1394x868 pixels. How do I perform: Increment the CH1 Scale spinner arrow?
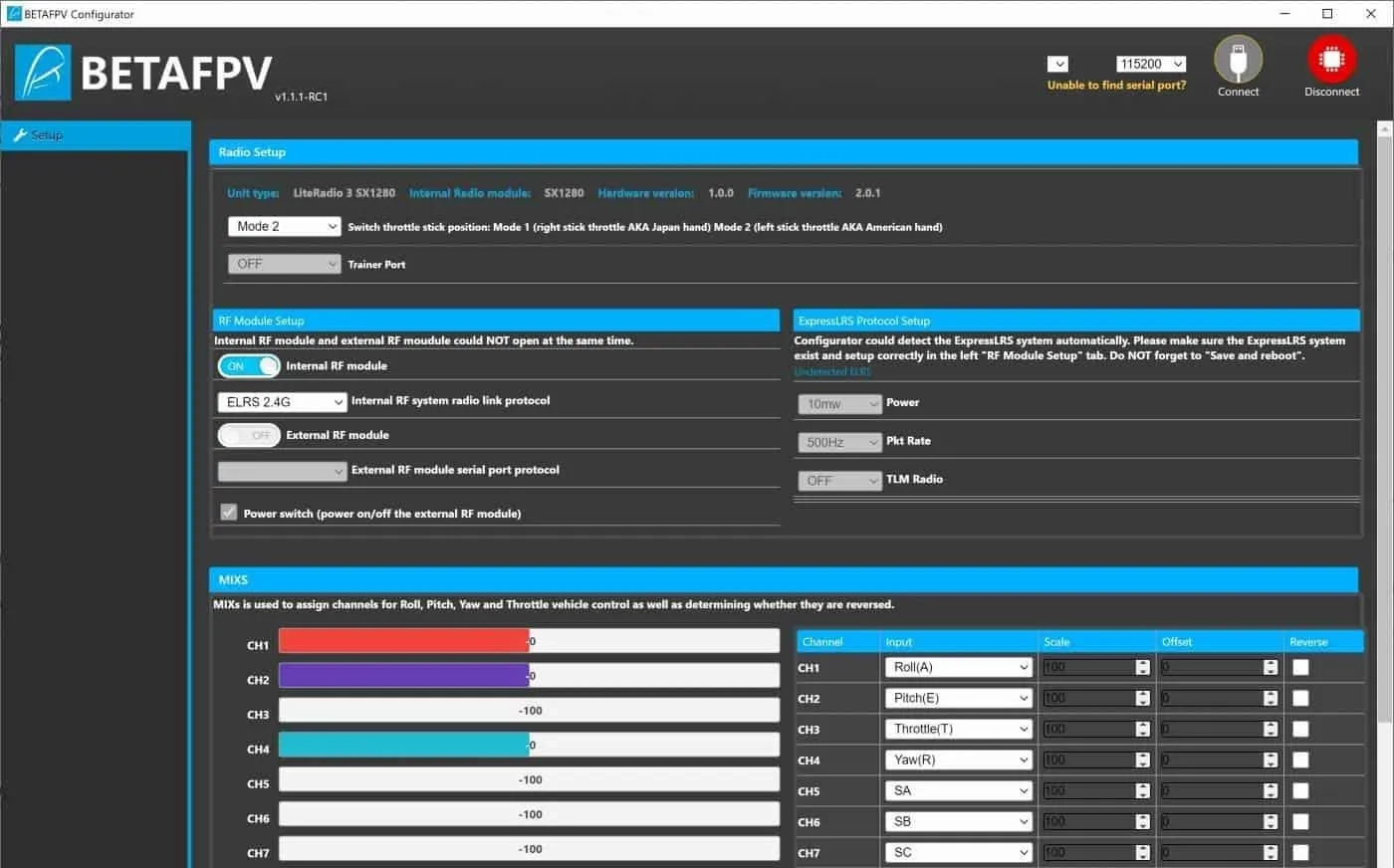pyautogui.click(x=1142, y=663)
